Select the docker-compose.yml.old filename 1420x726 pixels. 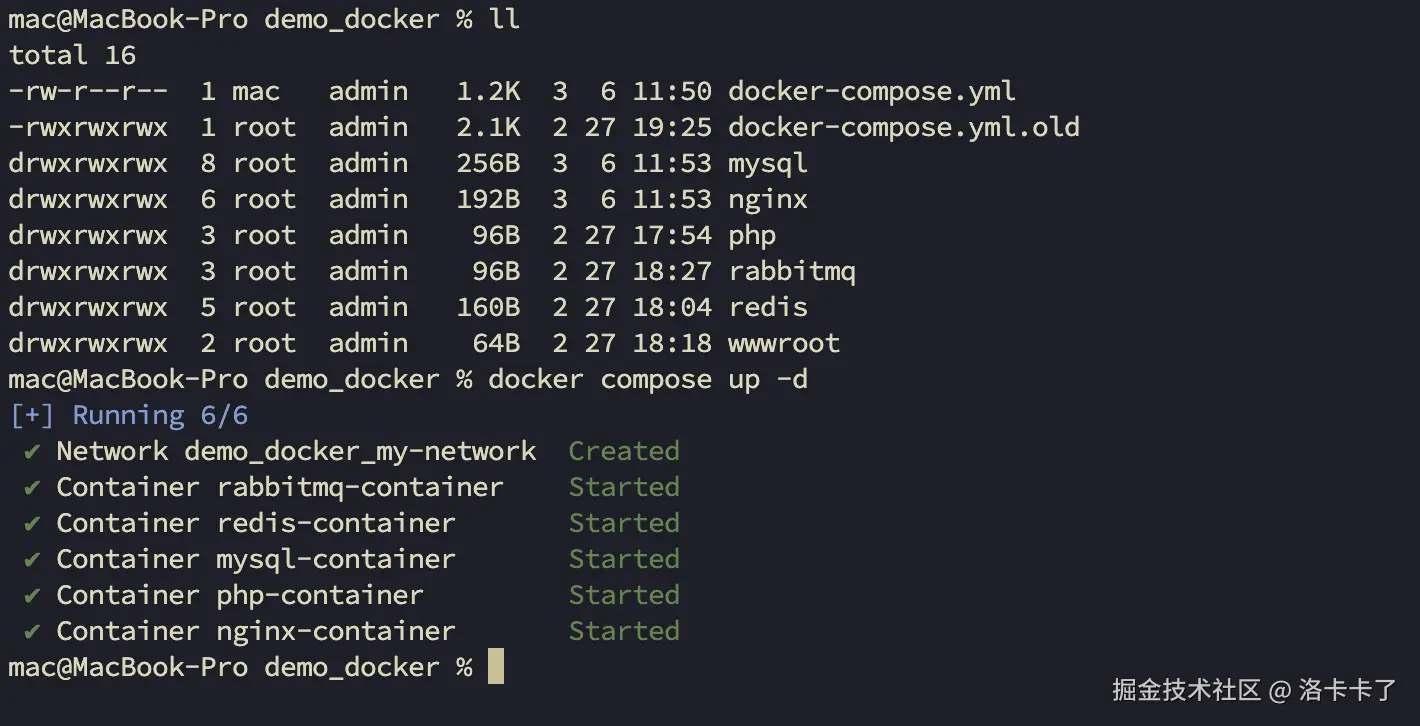coord(904,128)
